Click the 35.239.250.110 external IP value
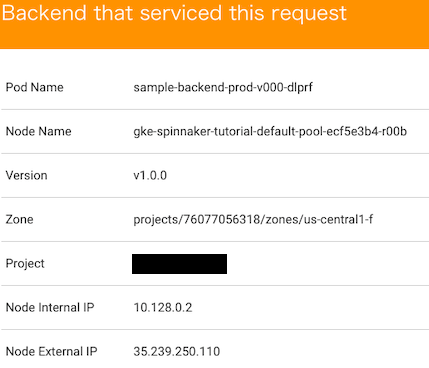The height and width of the screenshot is (368, 429). [x=177, y=351]
